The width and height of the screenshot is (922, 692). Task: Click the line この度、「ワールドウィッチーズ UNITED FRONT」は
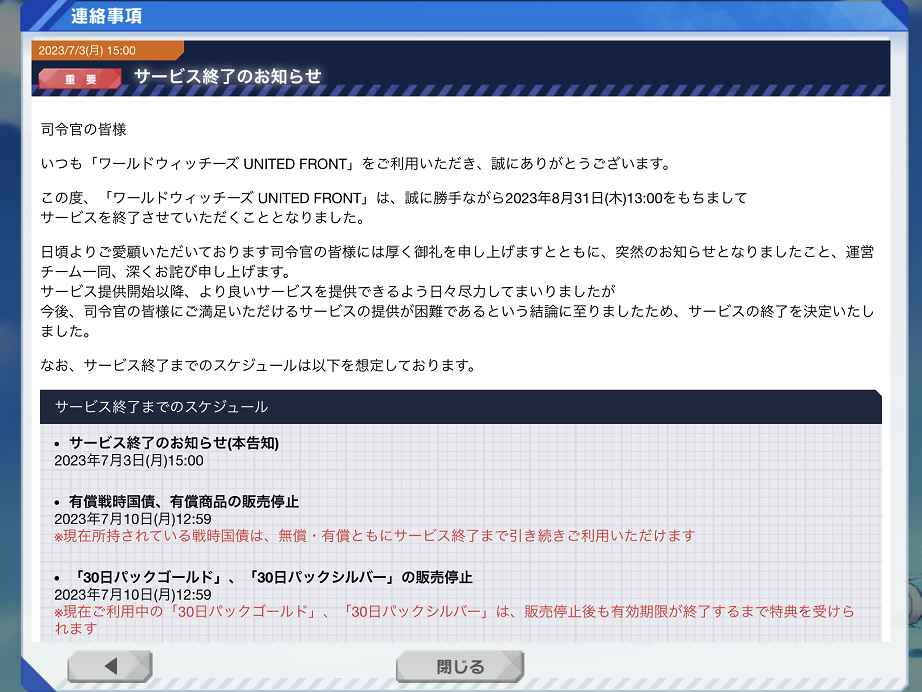coord(393,198)
